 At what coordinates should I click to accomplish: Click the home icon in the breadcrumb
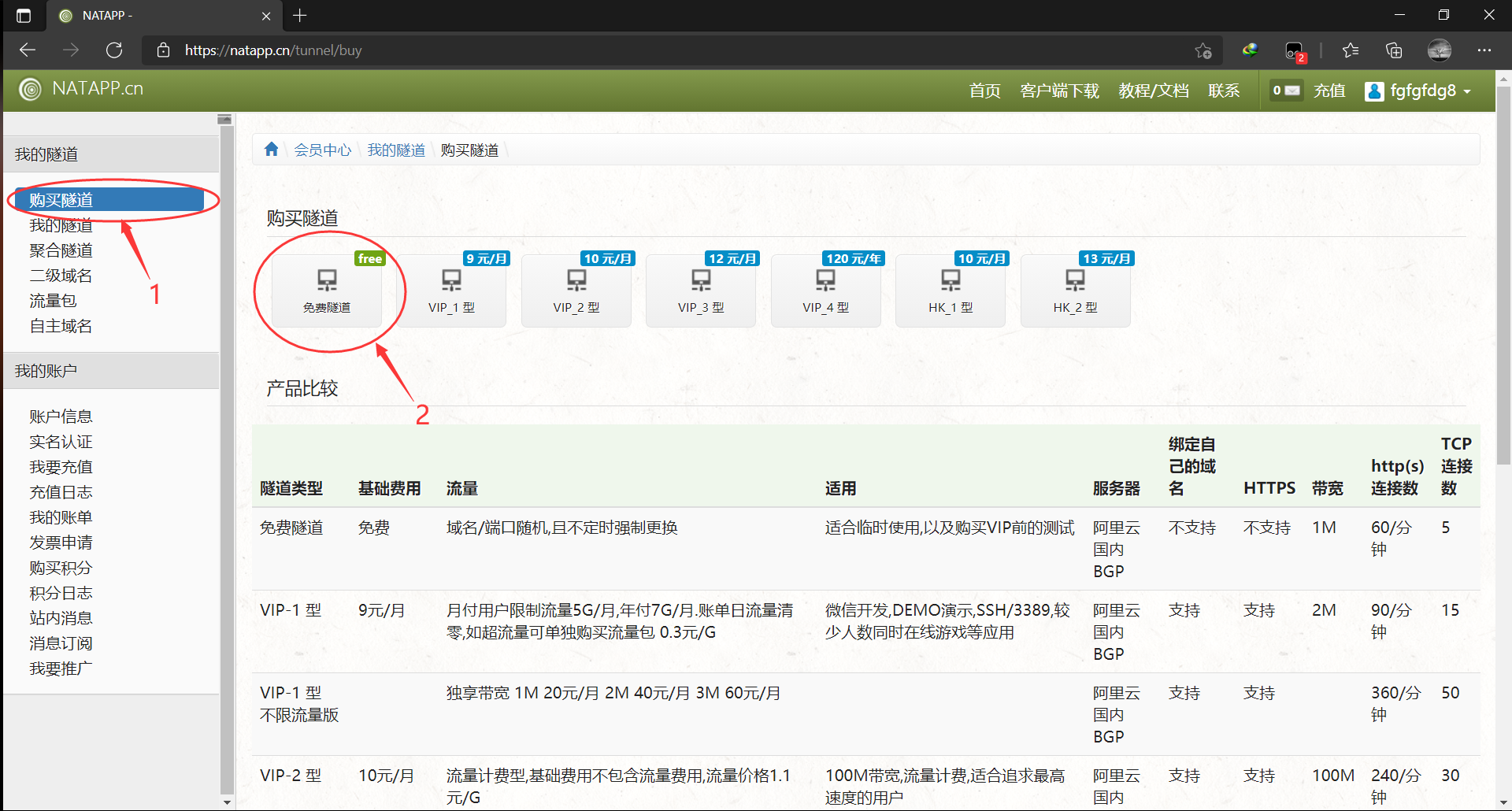click(x=271, y=149)
